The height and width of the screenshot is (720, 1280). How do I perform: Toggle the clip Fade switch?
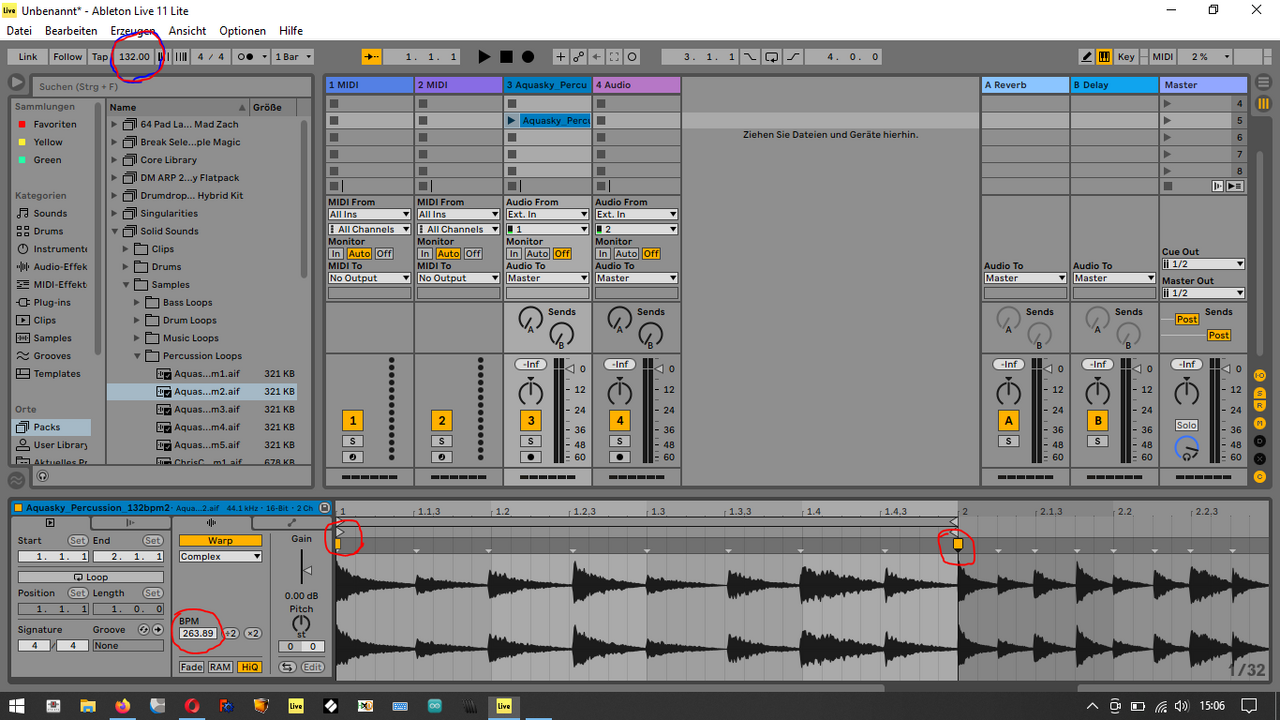[191, 667]
